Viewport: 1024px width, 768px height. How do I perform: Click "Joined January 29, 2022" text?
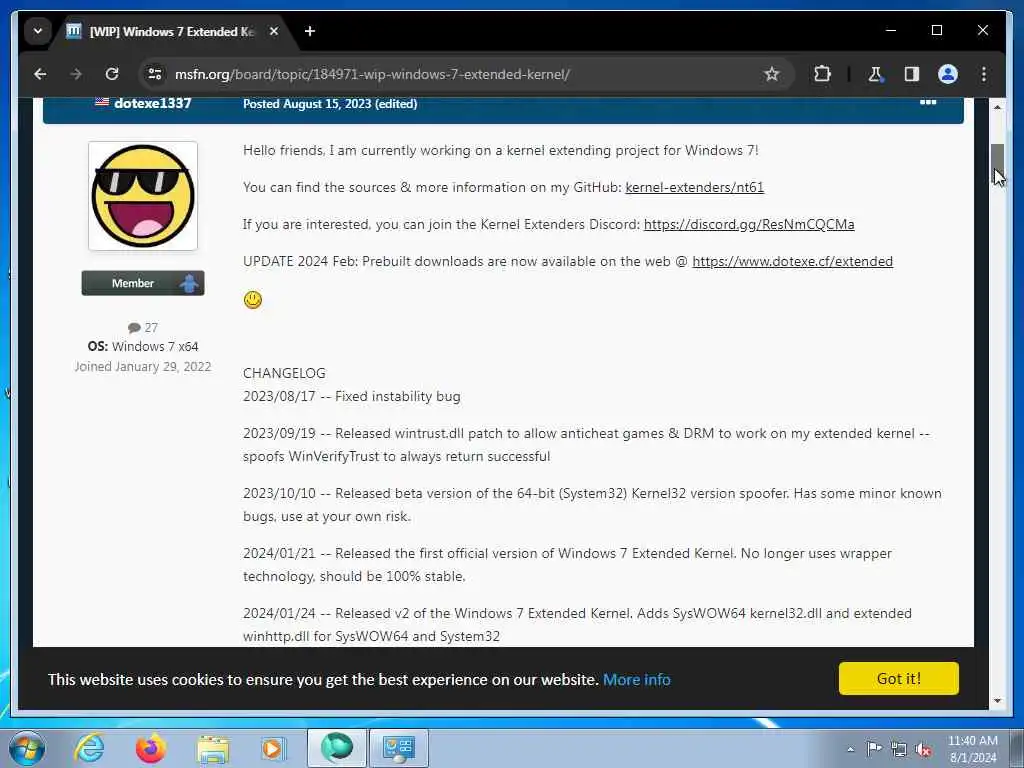[143, 367]
